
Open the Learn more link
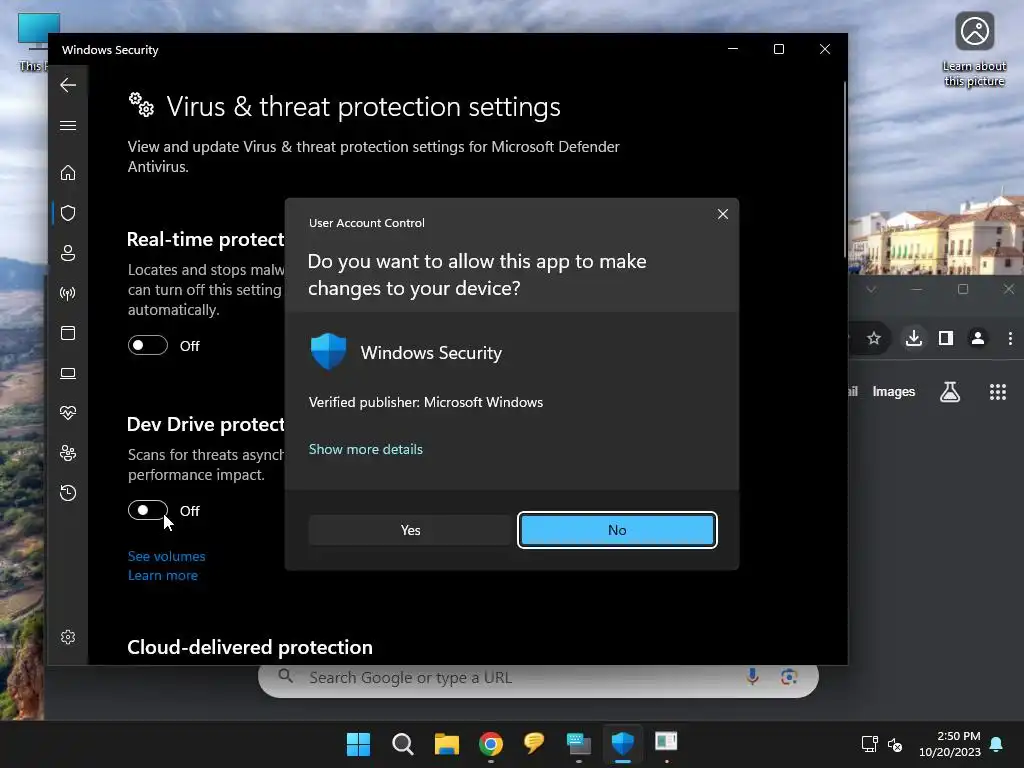[163, 575]
